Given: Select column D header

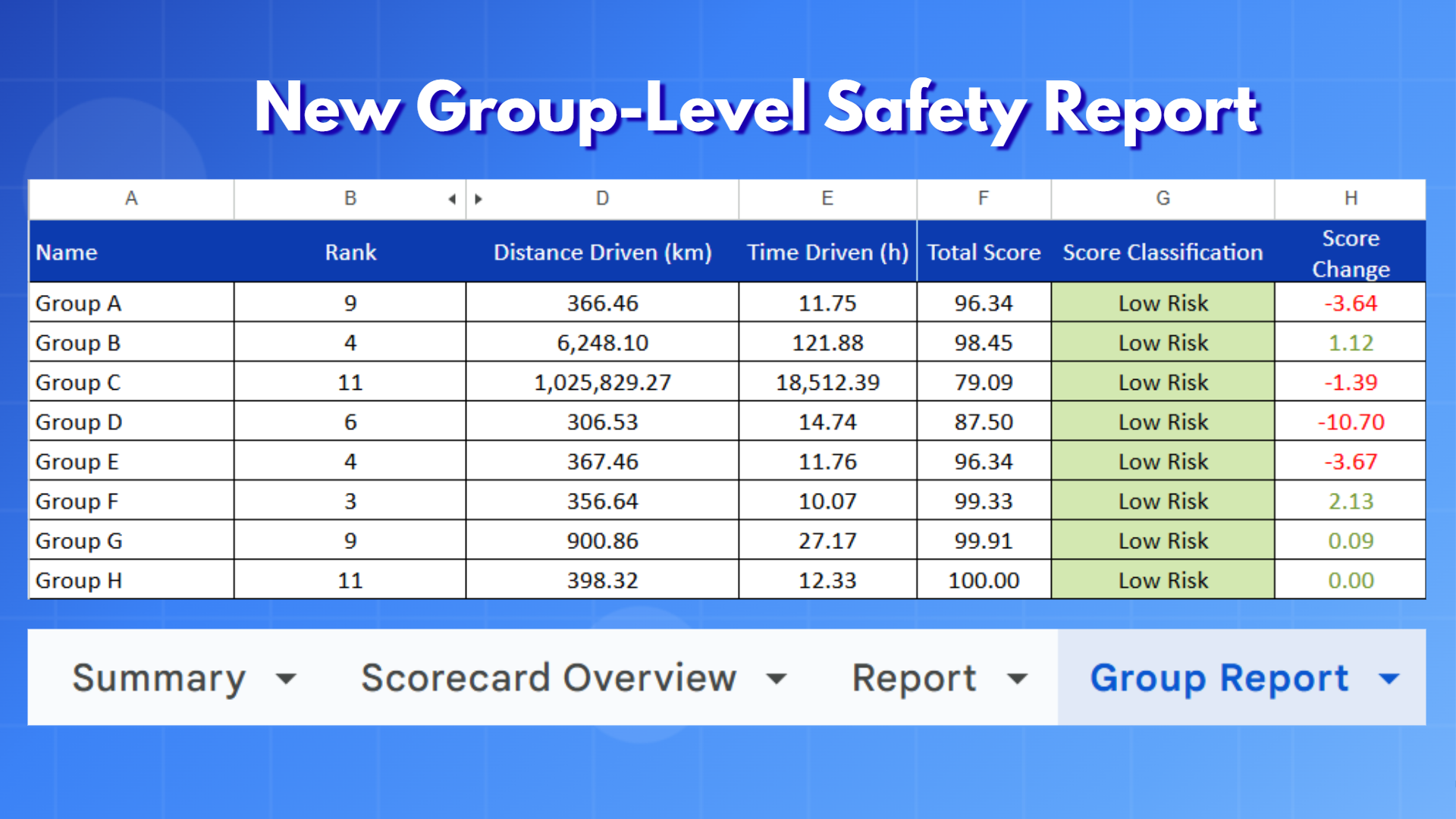Looking at the screenshot, I should click(x=602, y=199).
